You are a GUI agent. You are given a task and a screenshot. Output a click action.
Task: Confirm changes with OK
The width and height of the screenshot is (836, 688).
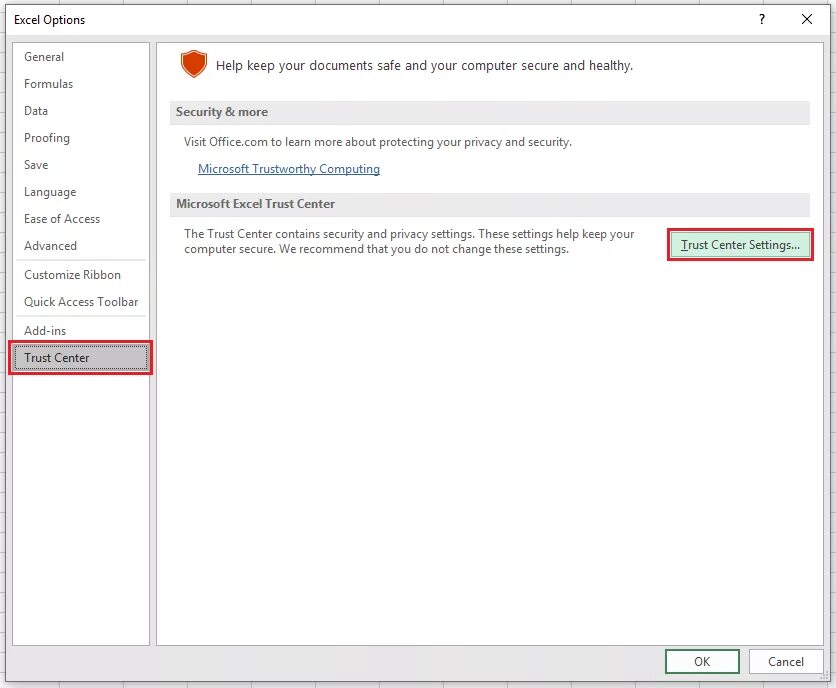point(702,661)
